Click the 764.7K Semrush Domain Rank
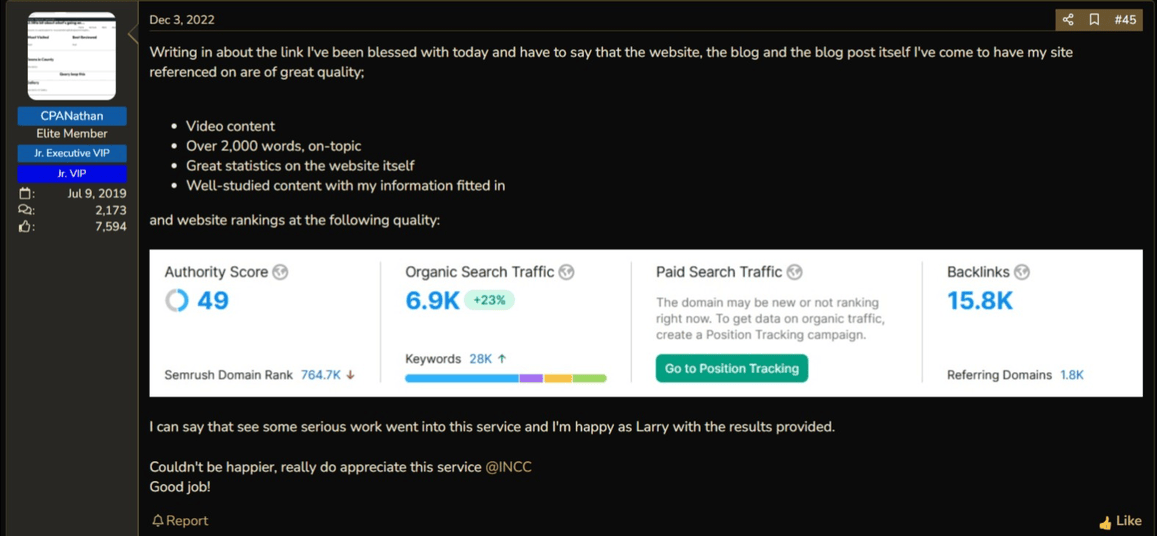The image size is (1157, 536). pyautogui.click(x=321, y=375)
